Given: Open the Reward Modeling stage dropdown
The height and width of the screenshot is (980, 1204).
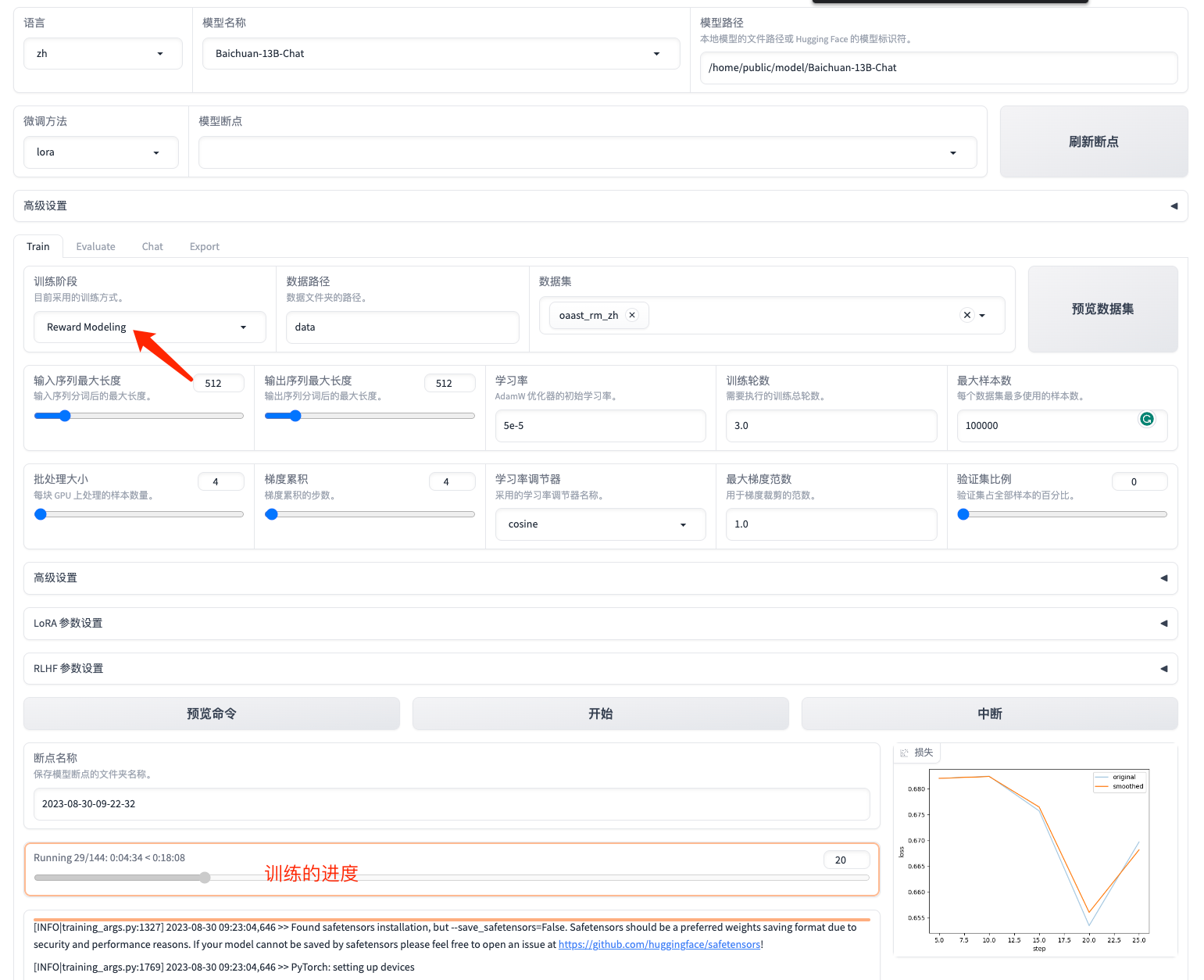Looking at the screenshot, I should coord(149,327).
